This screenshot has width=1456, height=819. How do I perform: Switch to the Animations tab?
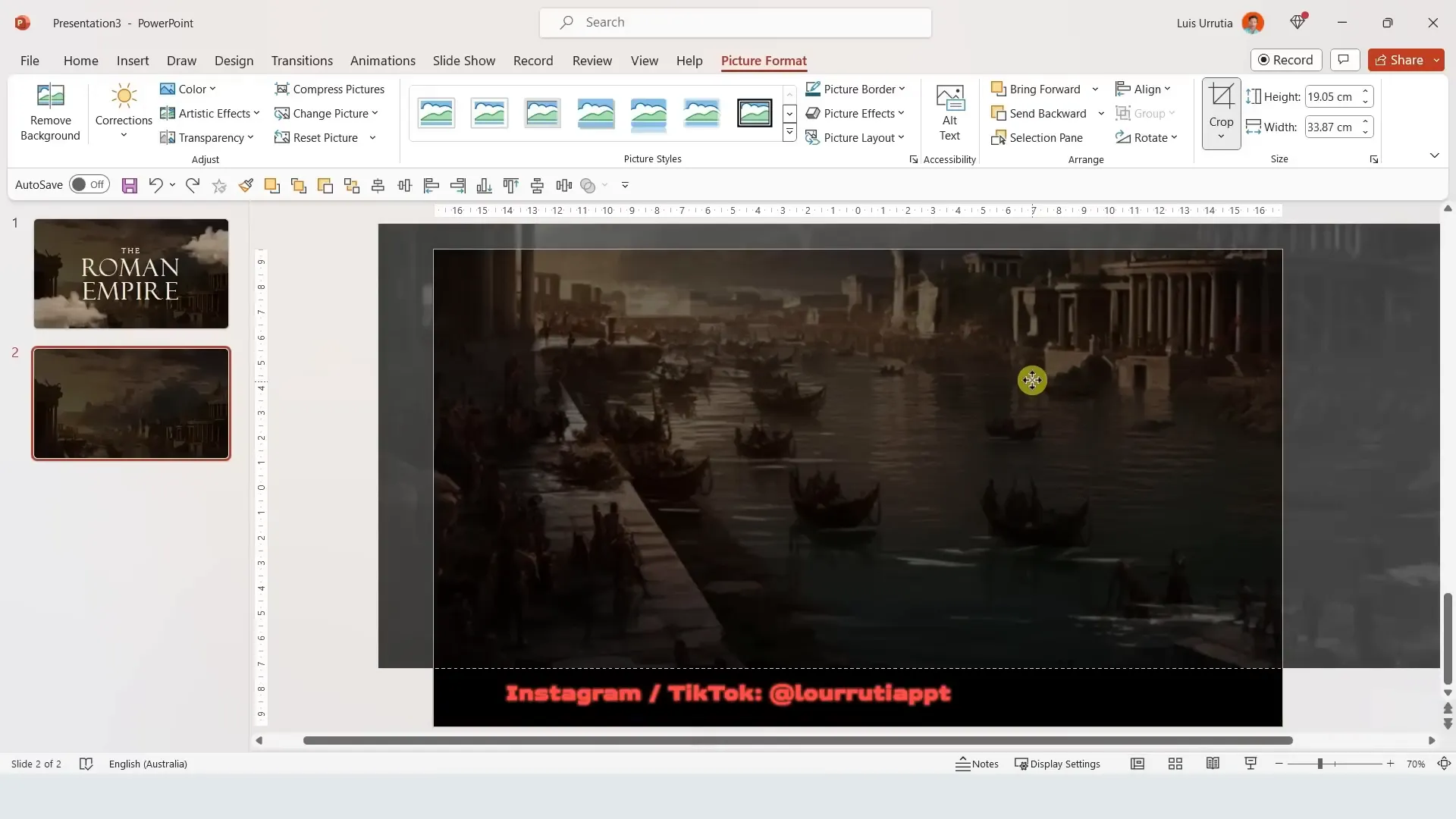pos(383,61)
